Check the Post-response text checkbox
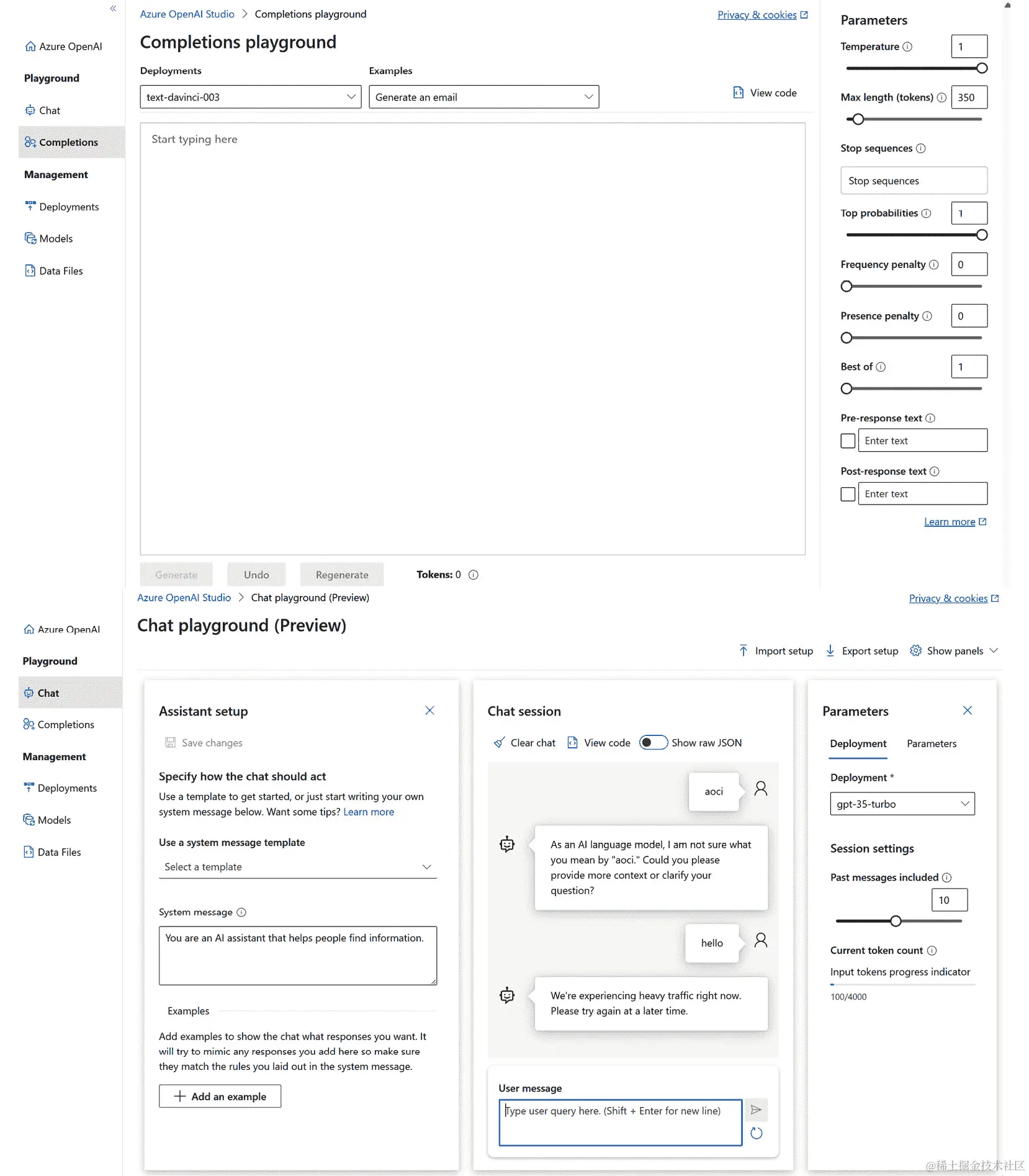 tap(847, 493)
